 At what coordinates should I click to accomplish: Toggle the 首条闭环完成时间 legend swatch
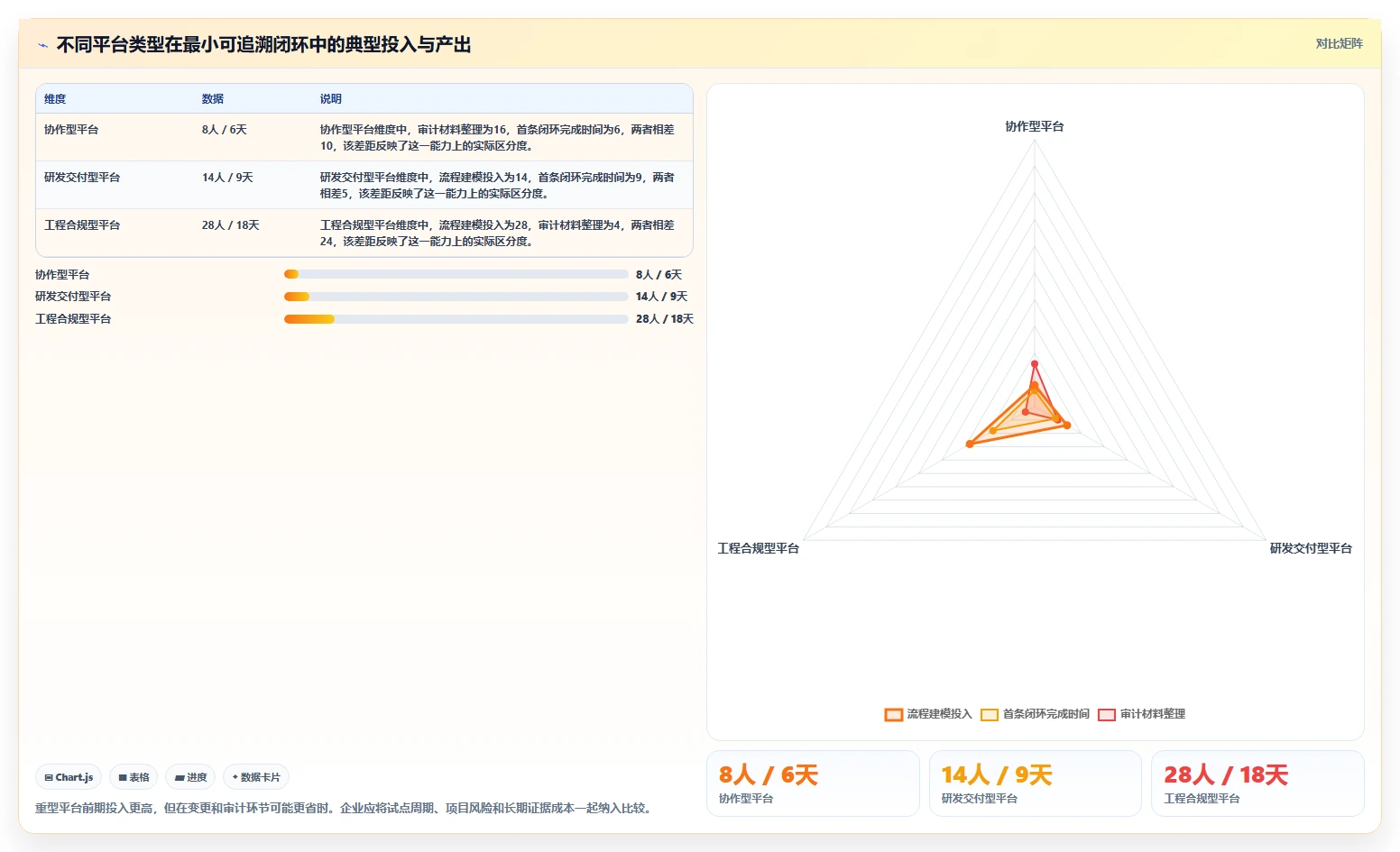point(990,714)
